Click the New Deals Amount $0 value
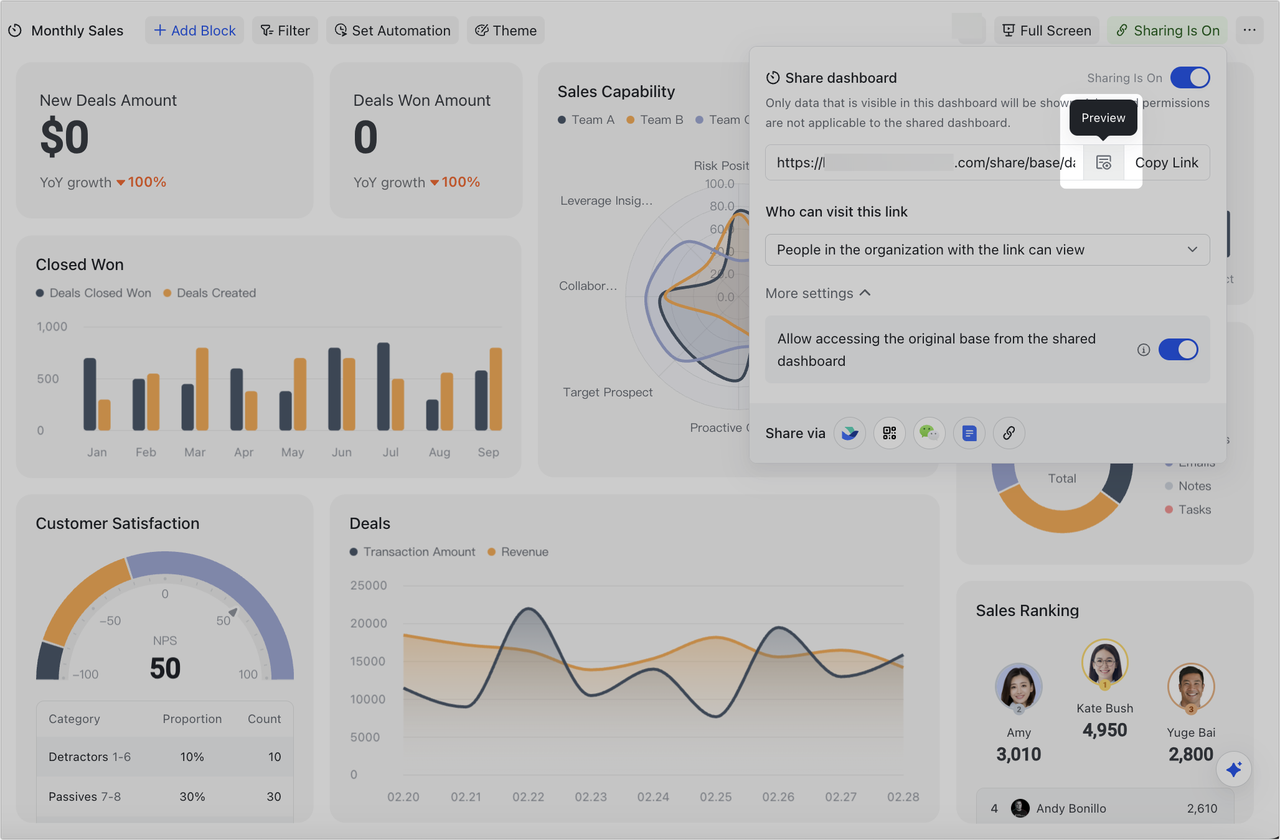 pyautogui.click(x=64, y=138)
